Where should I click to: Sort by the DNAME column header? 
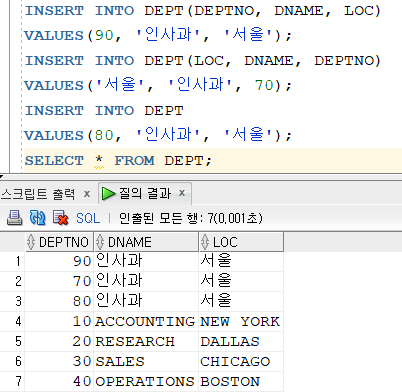[x=146, y=242]
